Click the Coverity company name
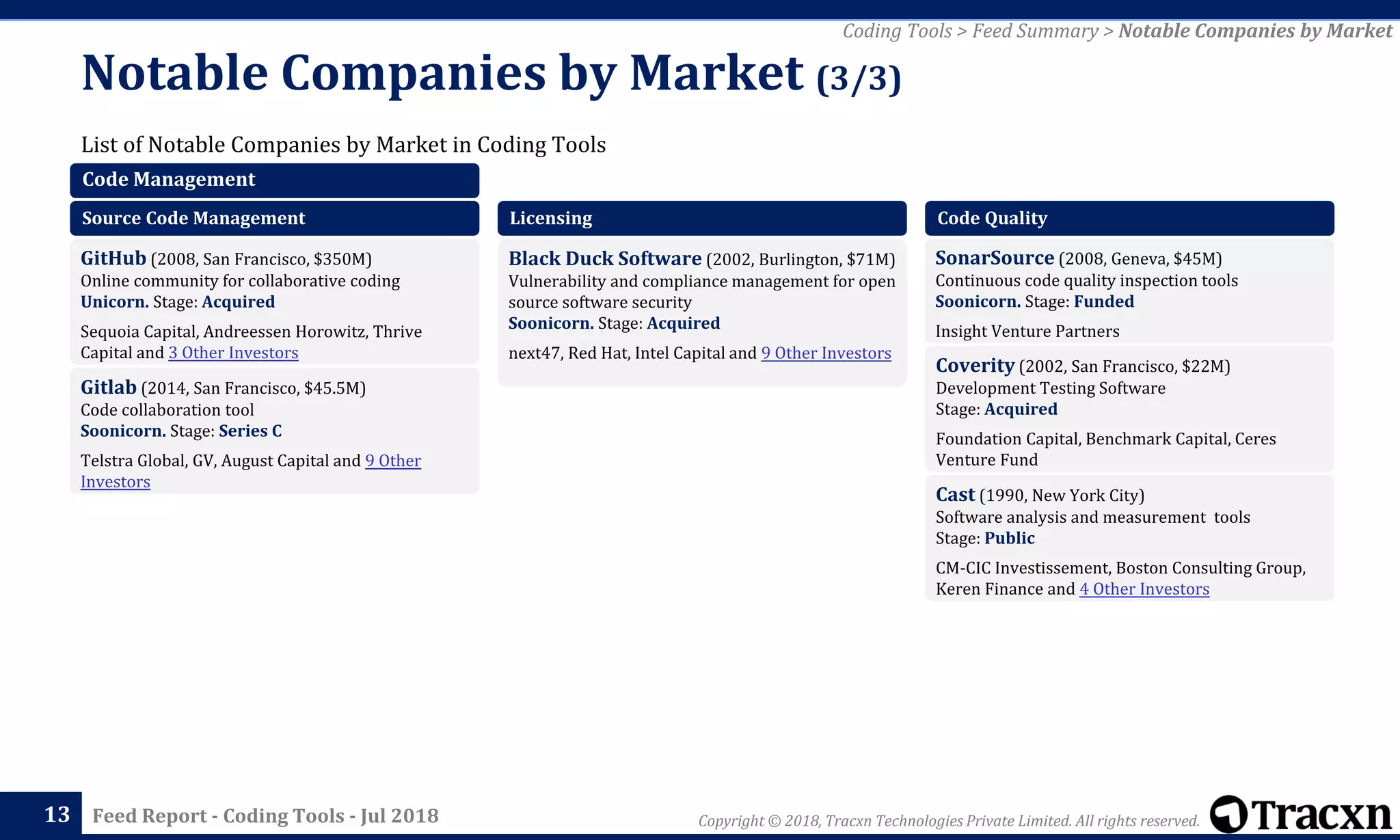Screen dimensions: 1400x840 [x=975, y=366]
